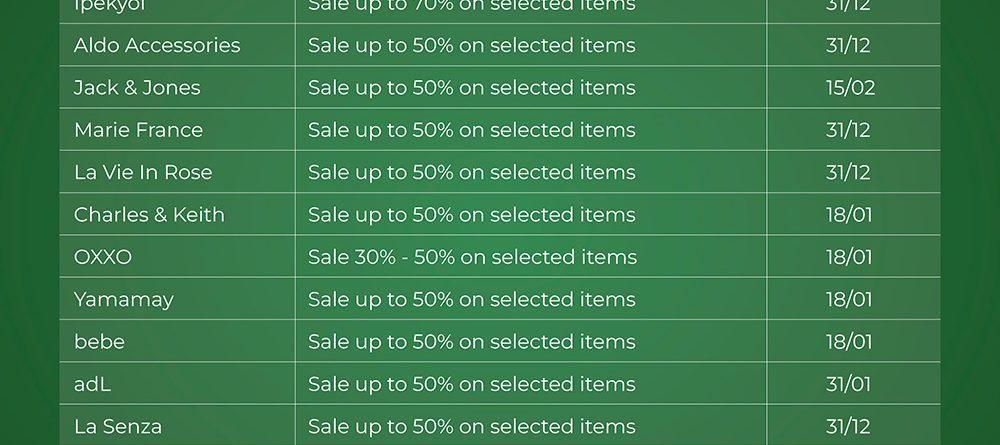Click the La Vie In Rose sale offer text
The image size is (1000, 445).
[471, 172]
